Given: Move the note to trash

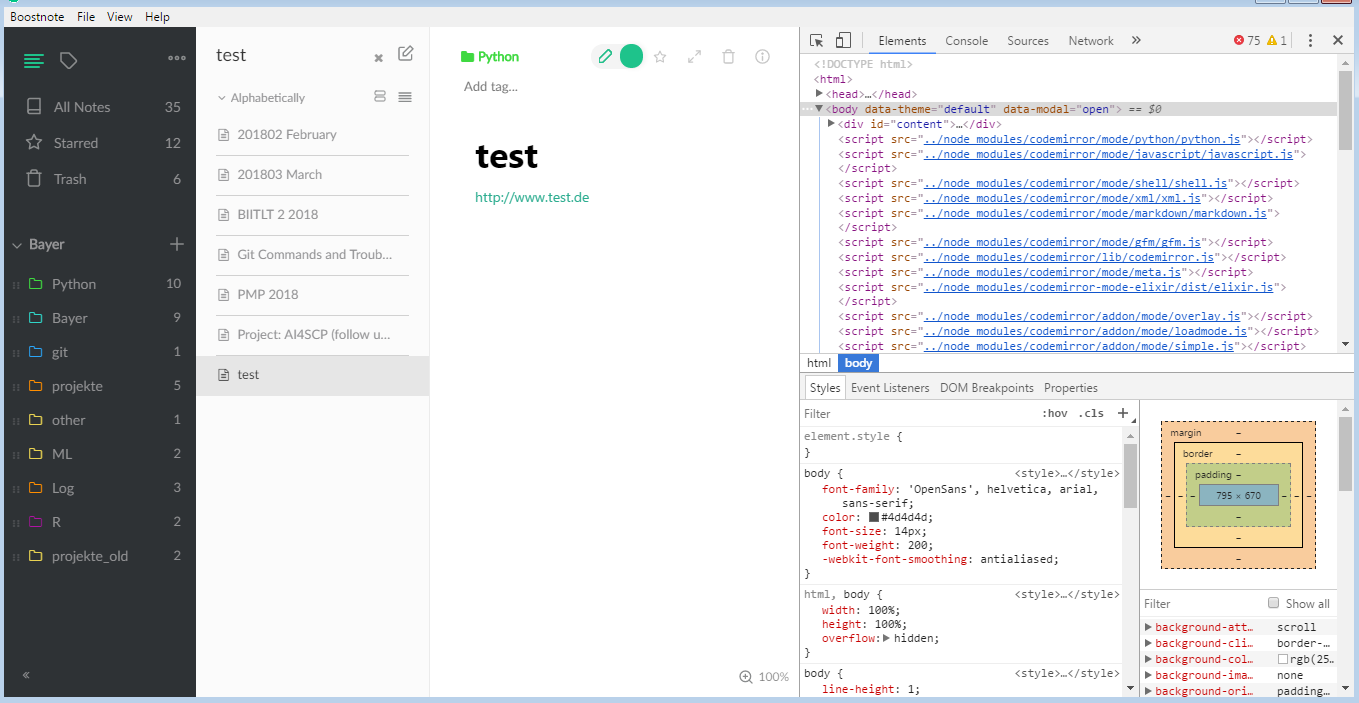Looking at the screenshot, I should [728, 57].
